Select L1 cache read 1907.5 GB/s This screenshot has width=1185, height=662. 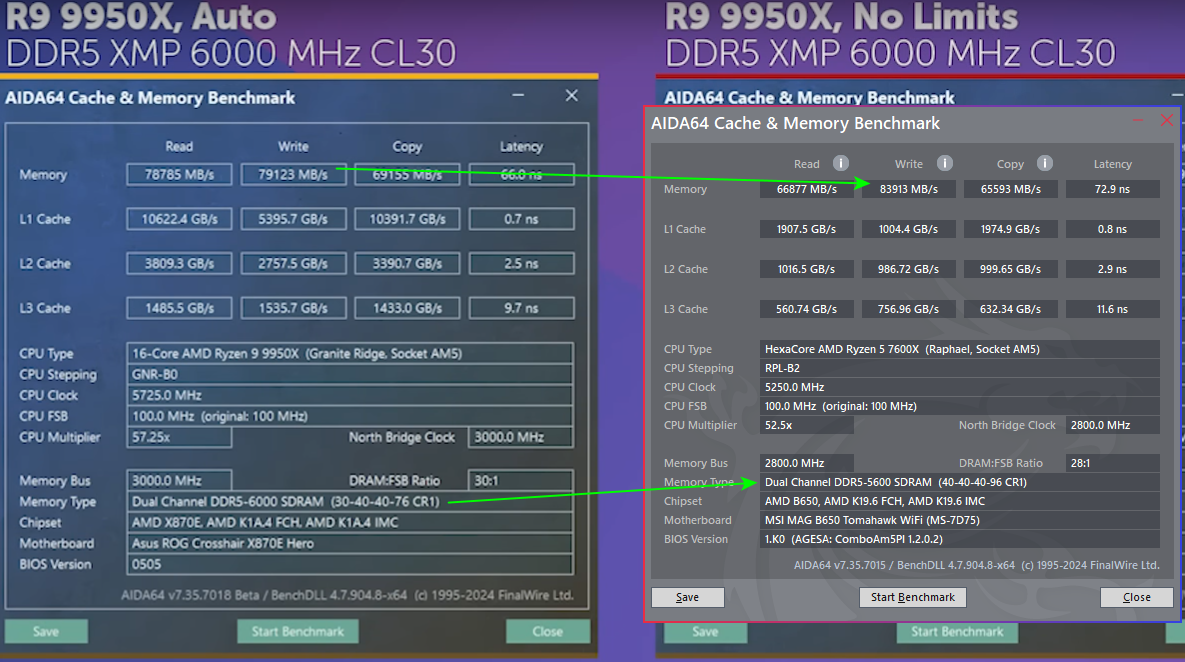(x=806, y=229)
